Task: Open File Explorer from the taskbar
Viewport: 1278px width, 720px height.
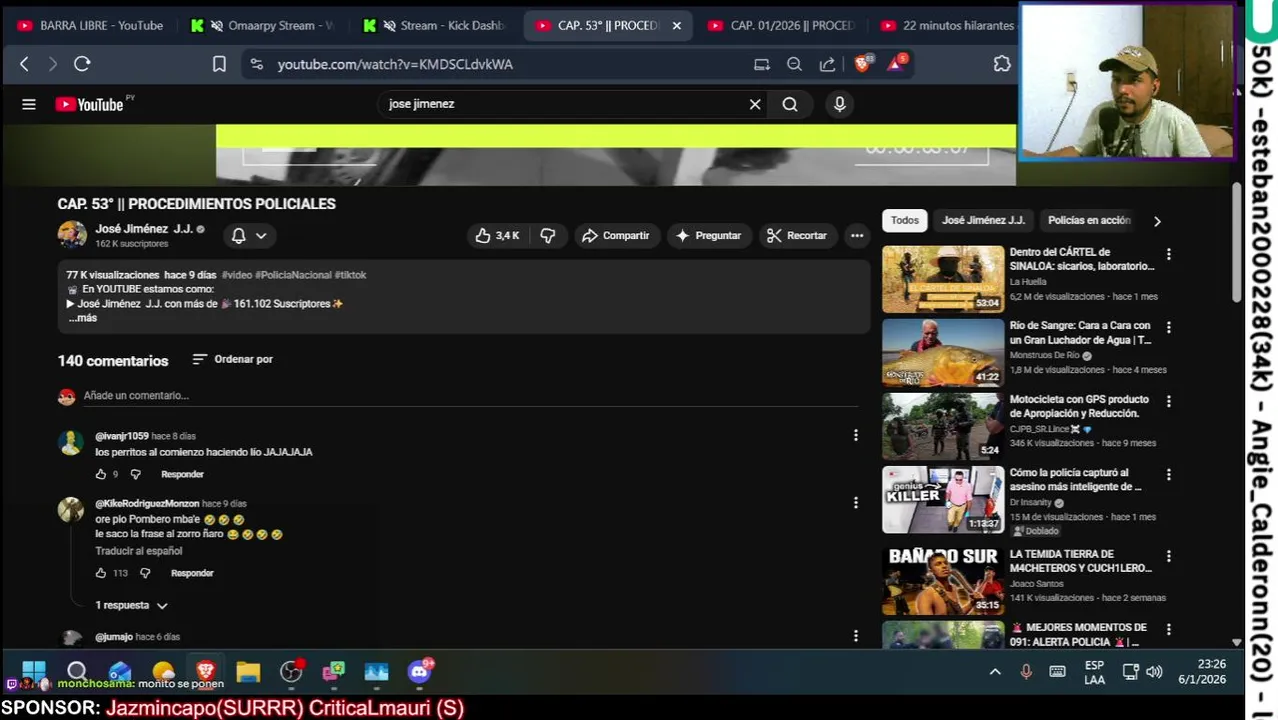Action: tap(248, 672)
